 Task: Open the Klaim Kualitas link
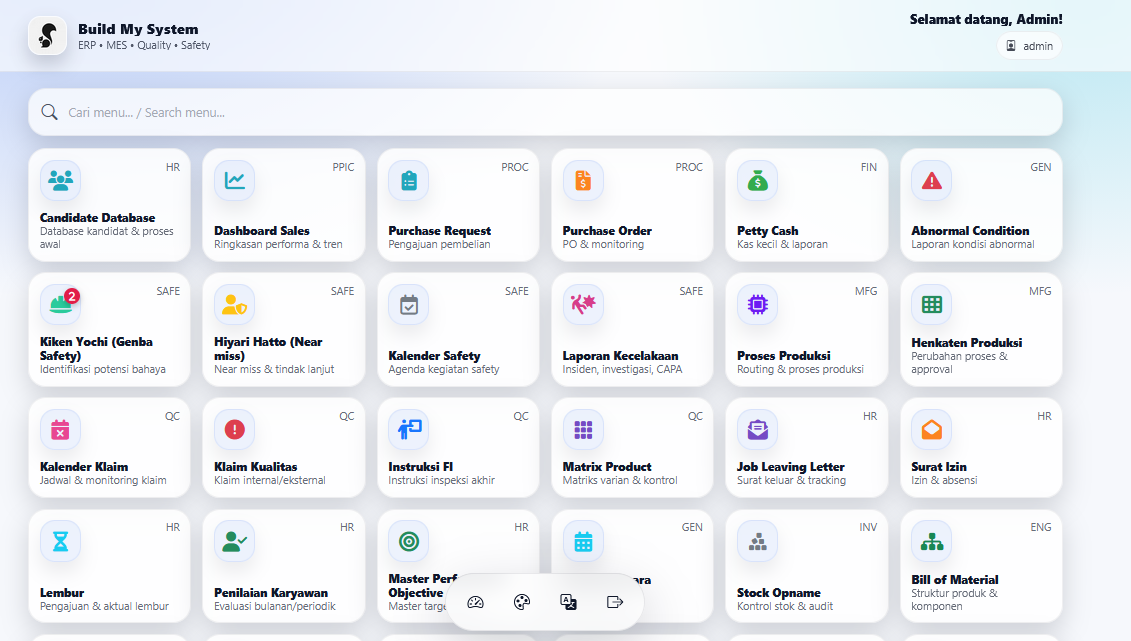coord(256,467)
